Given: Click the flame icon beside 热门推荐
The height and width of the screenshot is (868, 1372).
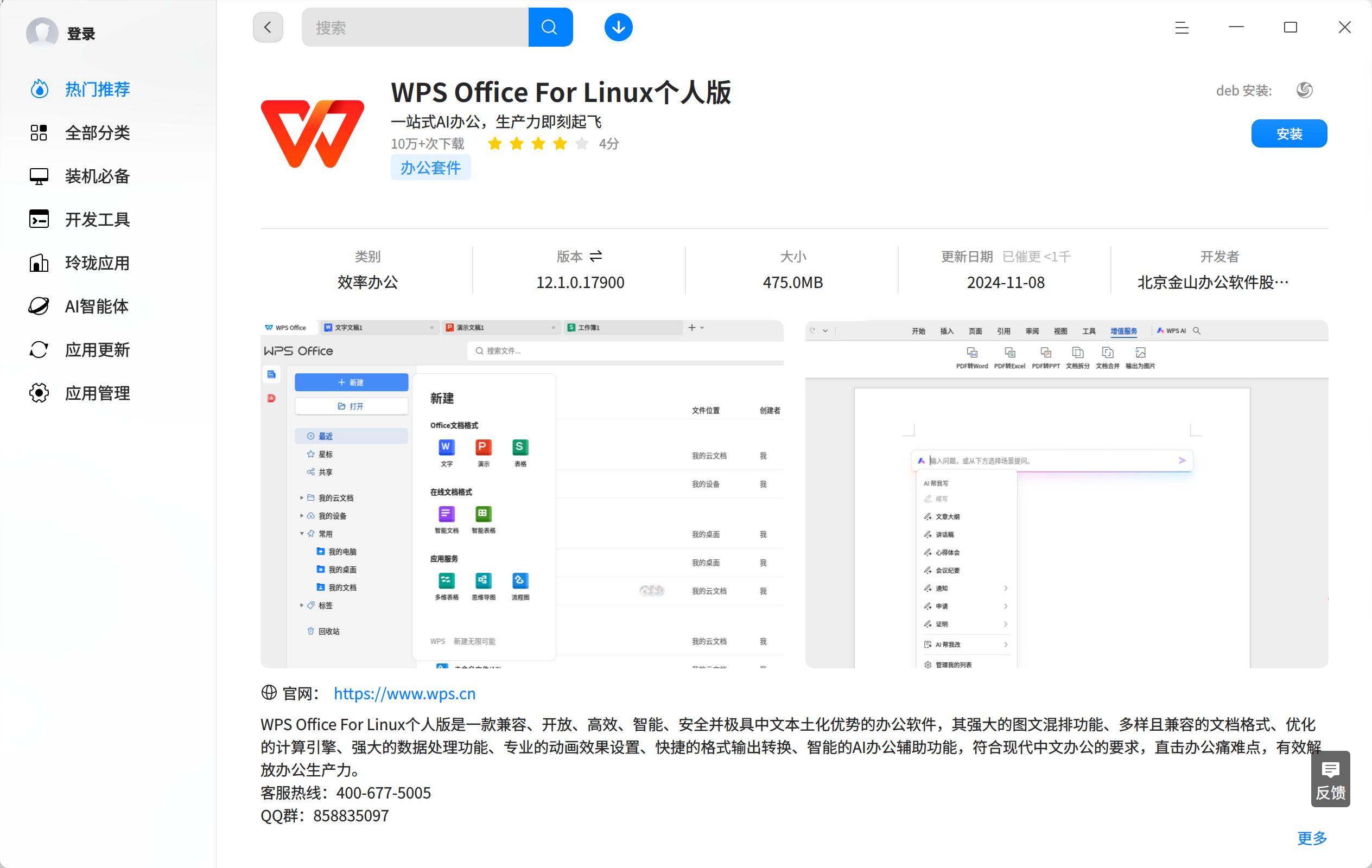Looking at the screenshot, I should [x=39, y=89].
